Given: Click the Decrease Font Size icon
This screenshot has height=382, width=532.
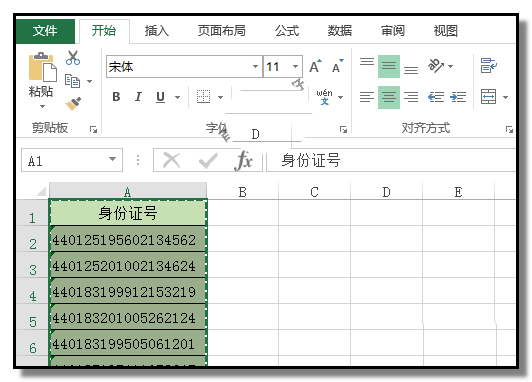Looking at the screenshot, I should (338, 66).
